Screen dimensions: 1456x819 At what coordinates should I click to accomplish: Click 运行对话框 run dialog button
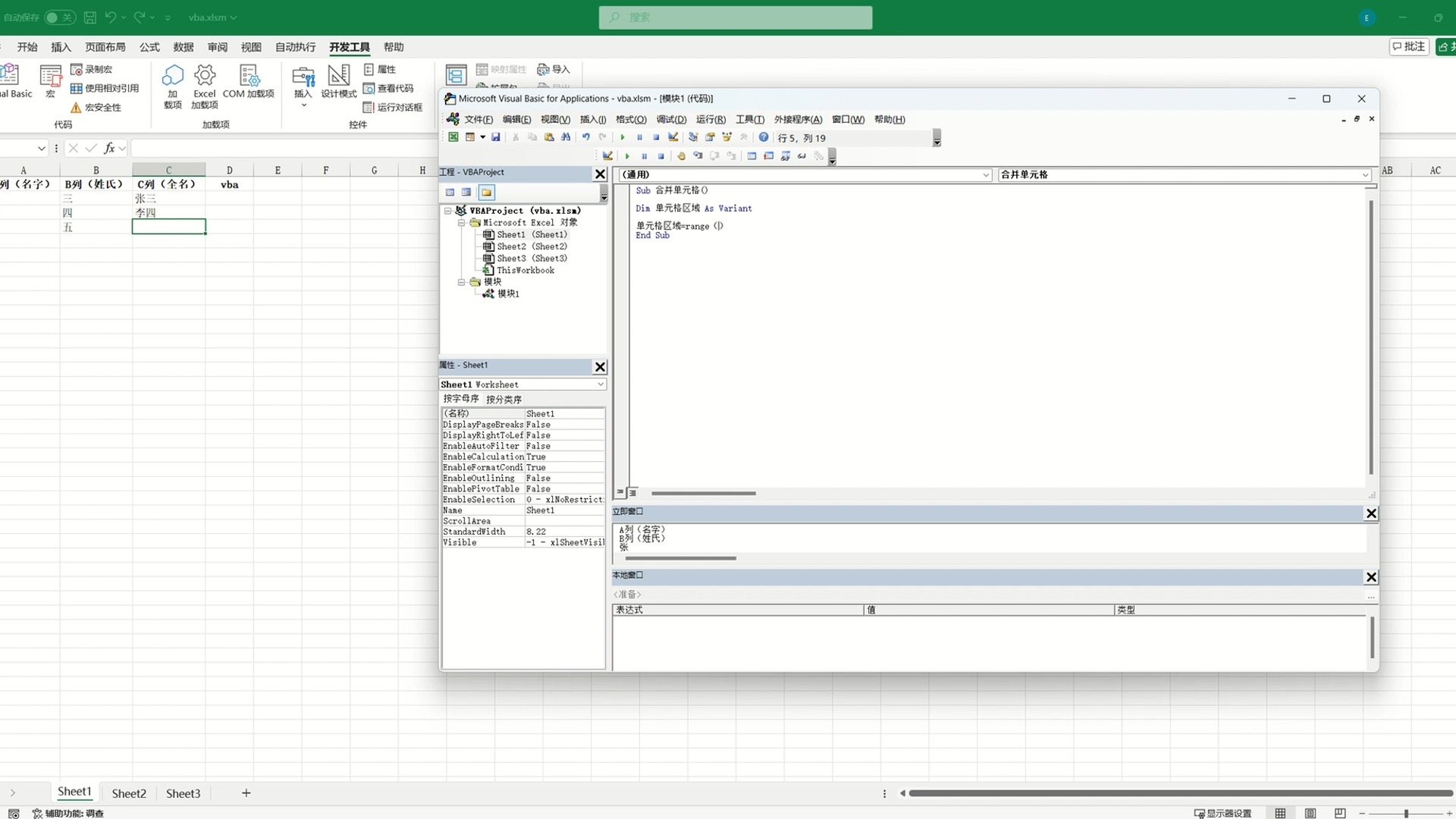click(393, 108)
